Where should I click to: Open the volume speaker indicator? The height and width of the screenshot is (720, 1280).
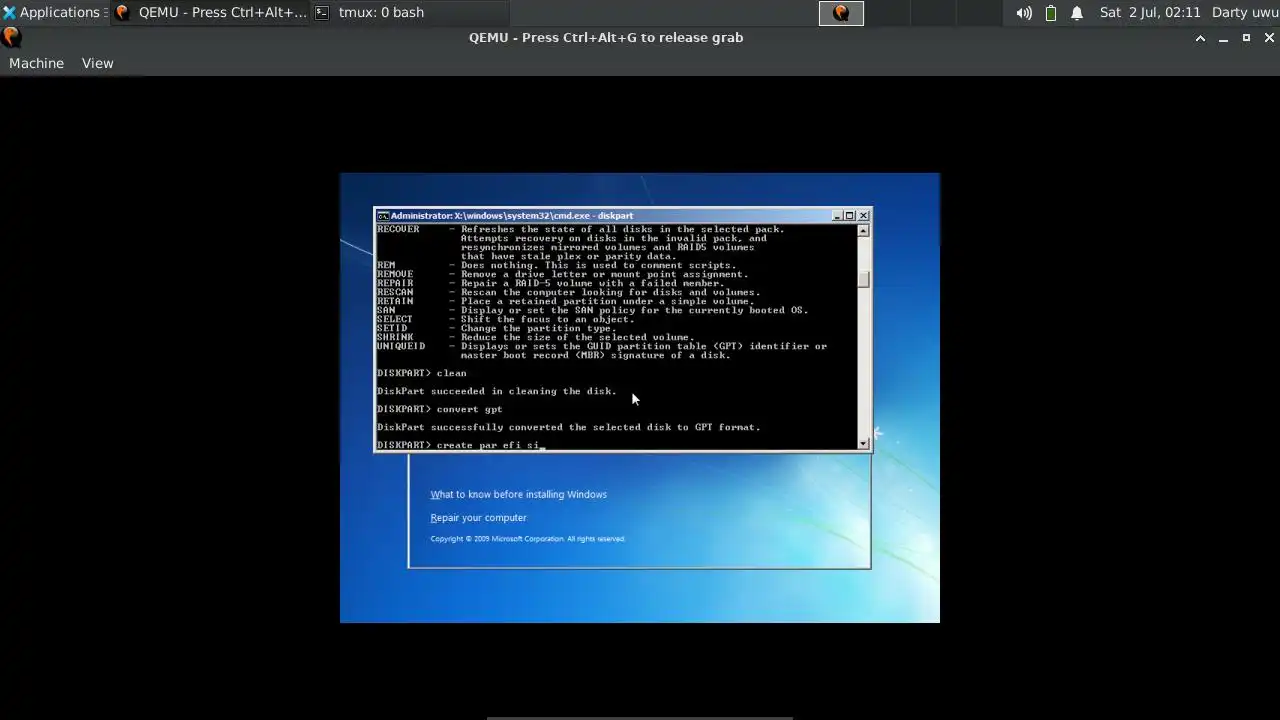pos(1024,13)
